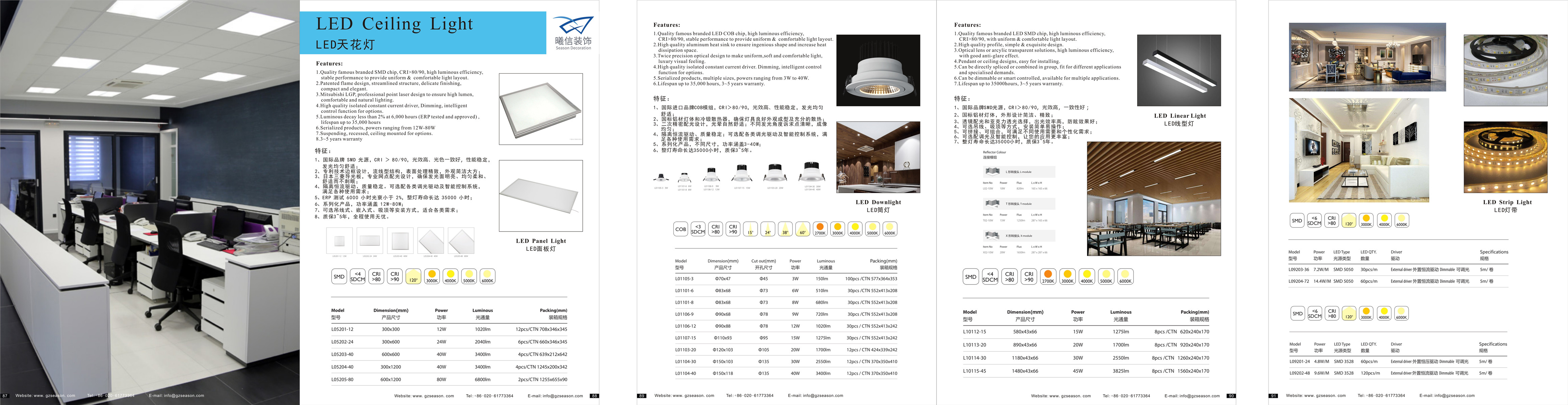The width and height of the screenshot is (1568, 405).
Task: Click model L05201-12 in panel table
Action: pos(342,329)
